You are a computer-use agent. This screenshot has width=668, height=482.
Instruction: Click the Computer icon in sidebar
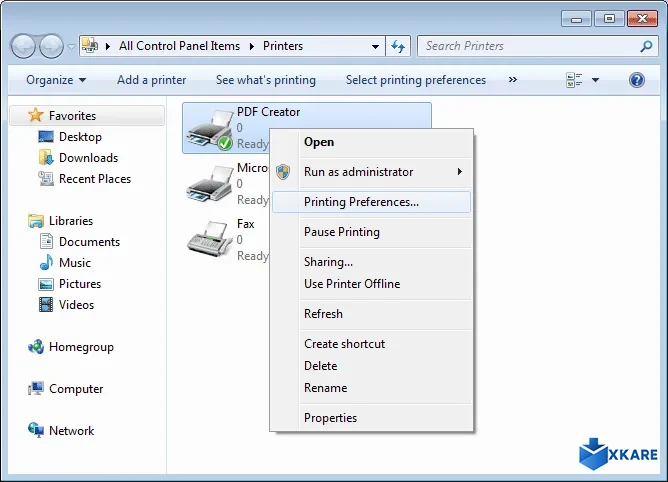[x=36, y=388]
